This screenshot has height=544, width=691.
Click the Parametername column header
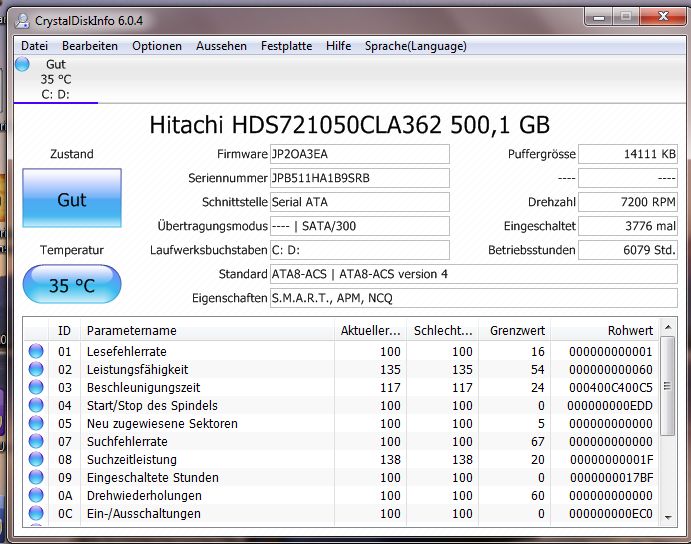pyautogui.click(x=207, y=330)
